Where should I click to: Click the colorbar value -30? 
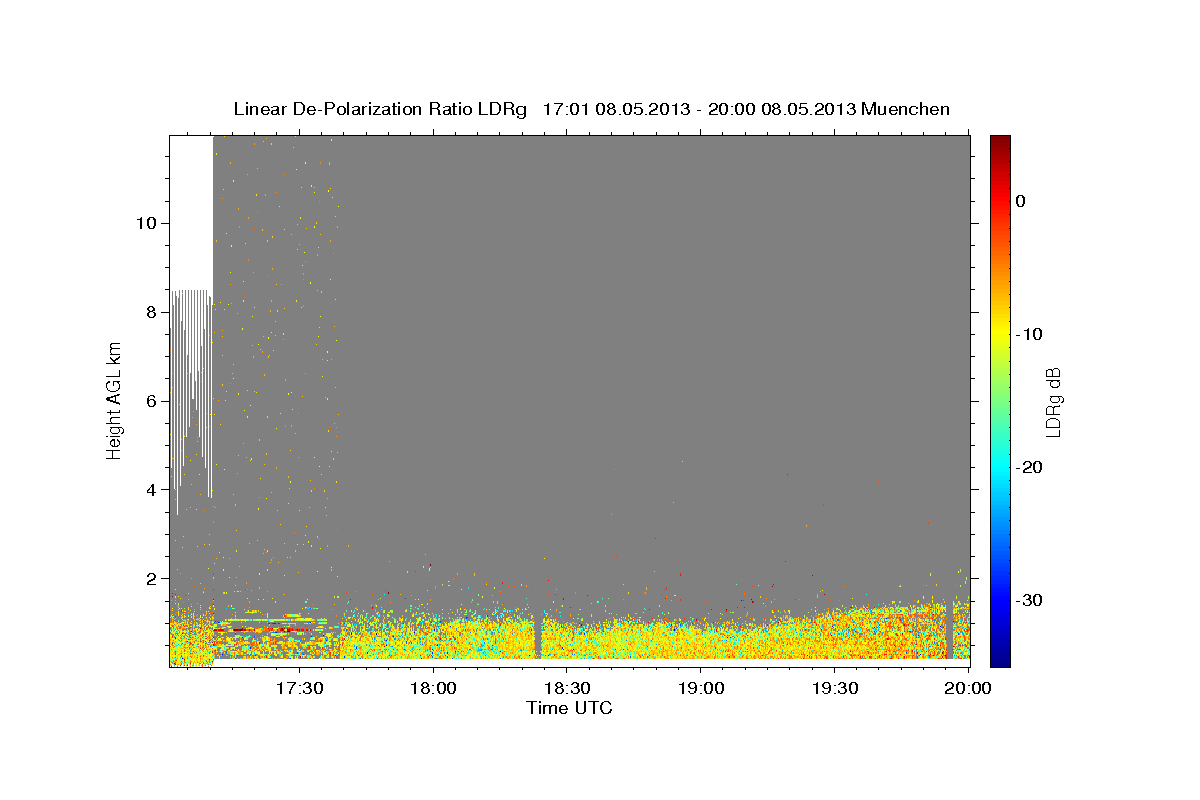click(x=1030, y=600)
